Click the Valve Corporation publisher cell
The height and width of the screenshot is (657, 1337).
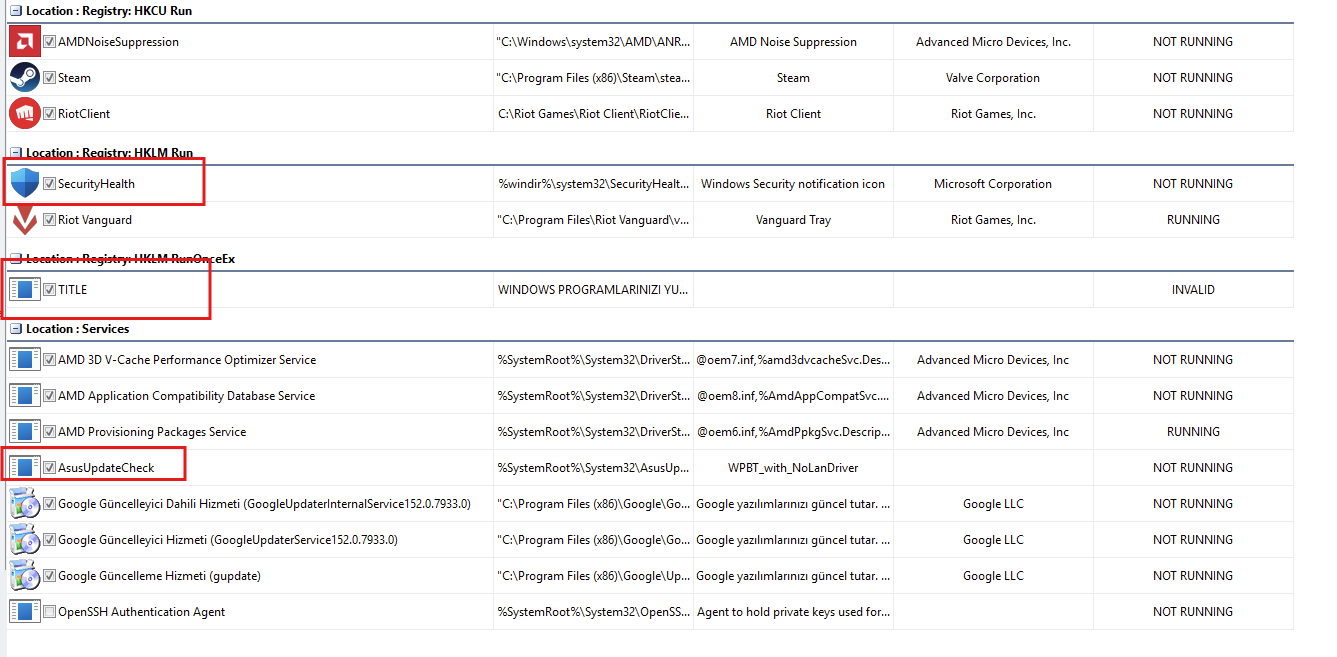pos(993,78)
